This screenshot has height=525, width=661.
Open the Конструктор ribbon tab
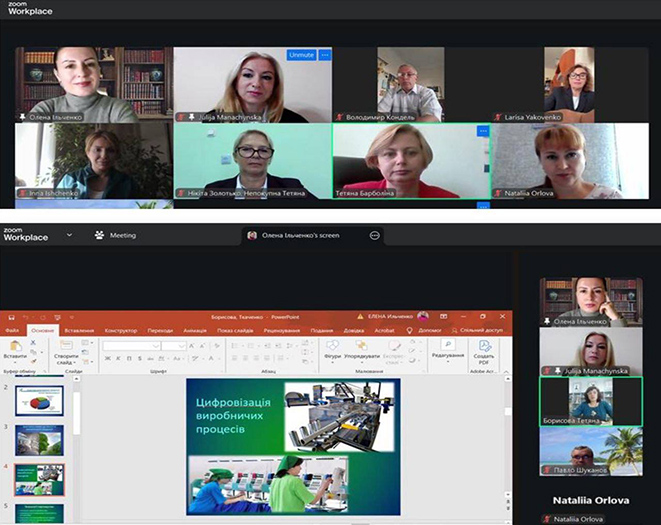pyautogui.click(x=120, y=330)
